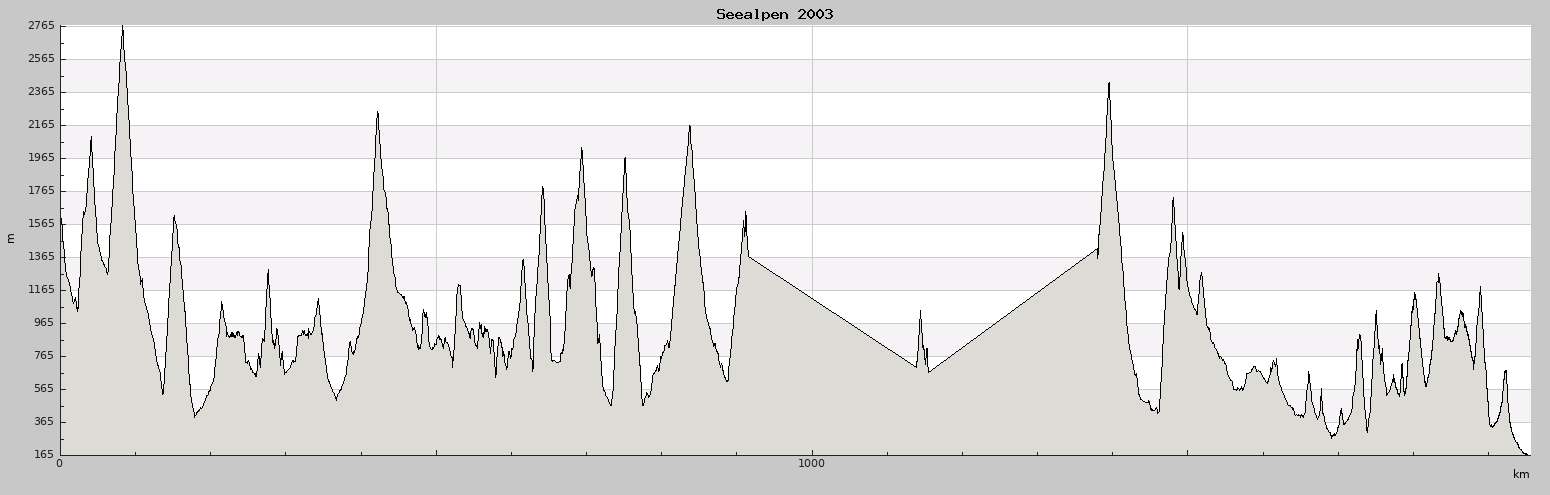
Task: Click the 'km' axis unit label
Action: click(x=1522, y=474)
